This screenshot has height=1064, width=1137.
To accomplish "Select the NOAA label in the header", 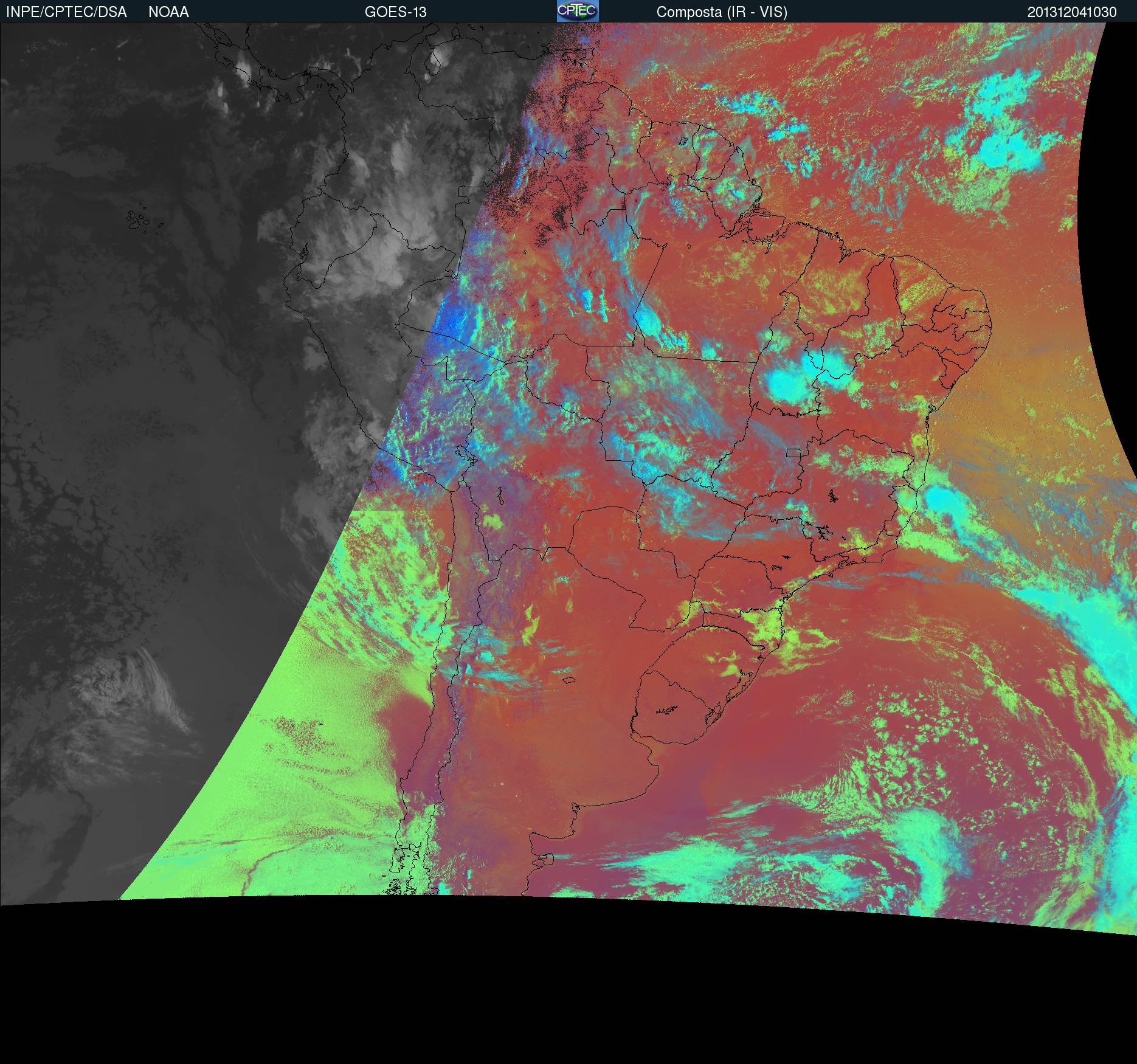I will 168,12.
